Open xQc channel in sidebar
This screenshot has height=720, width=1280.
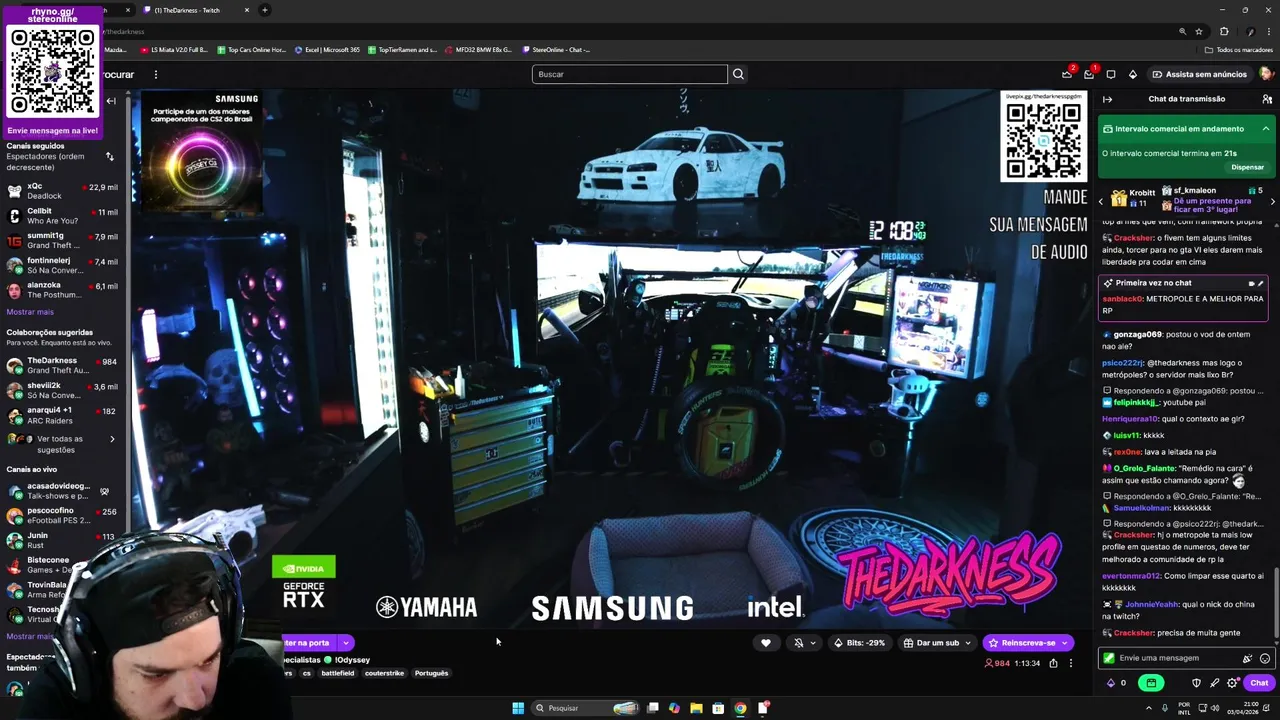click(63, 190)
